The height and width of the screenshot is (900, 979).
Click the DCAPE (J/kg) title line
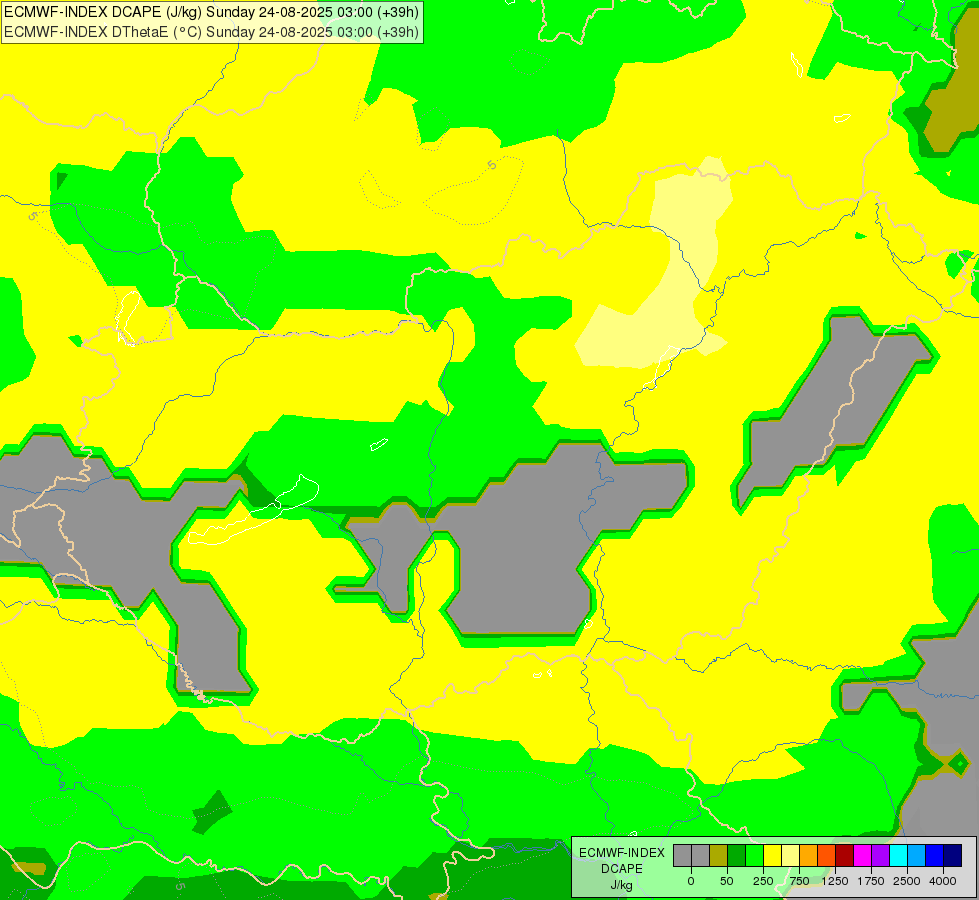212,12
